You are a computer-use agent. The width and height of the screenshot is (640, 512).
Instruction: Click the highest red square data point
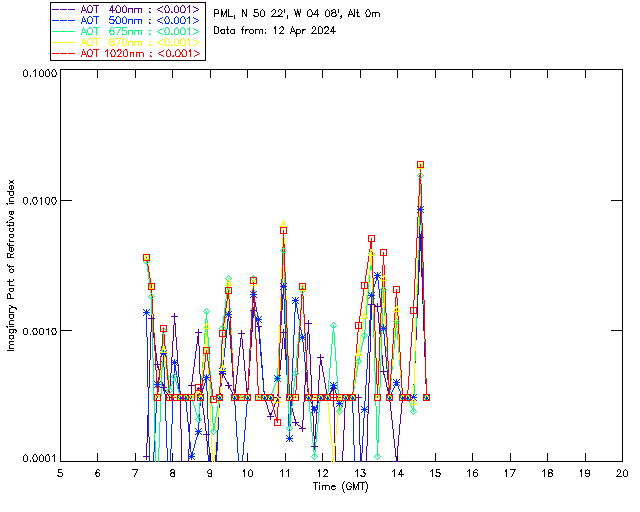tap(420, 165)
